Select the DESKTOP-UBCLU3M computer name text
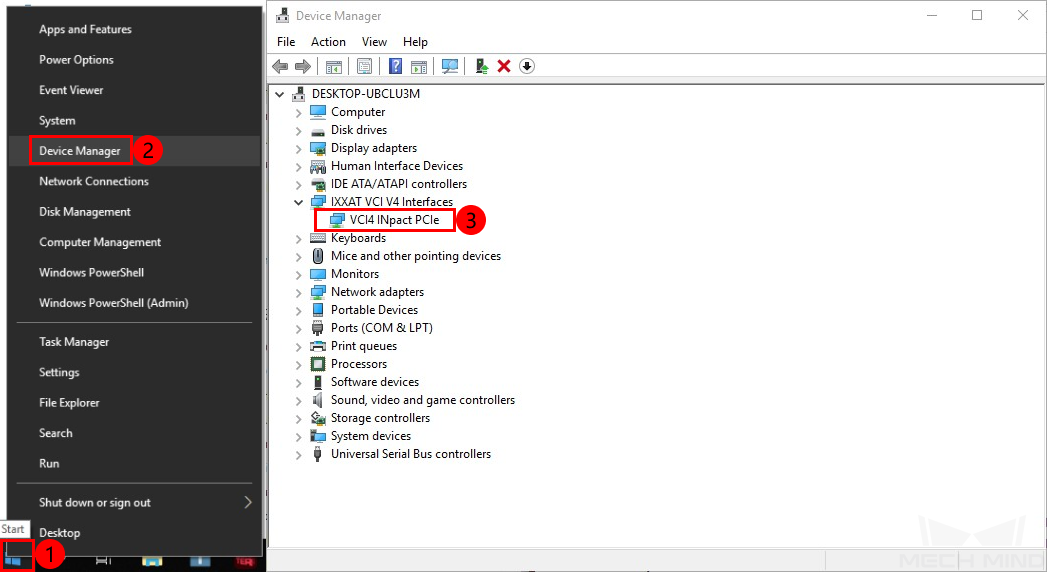Image resolution: width=1047 pixels, height=572 pixels. coord(365,94)
